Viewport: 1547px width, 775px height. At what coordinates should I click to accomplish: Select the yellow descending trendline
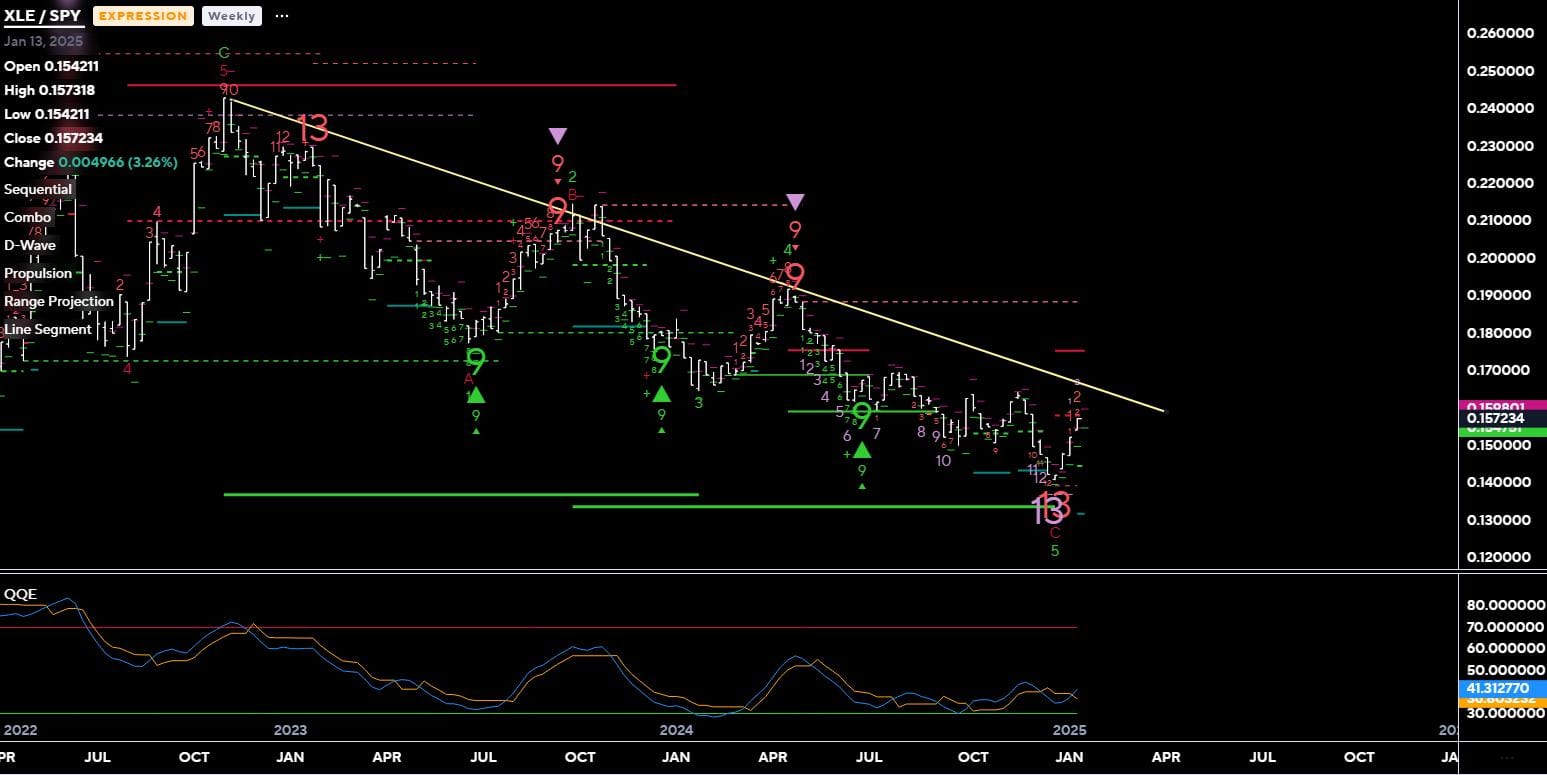tap(697, 253)
